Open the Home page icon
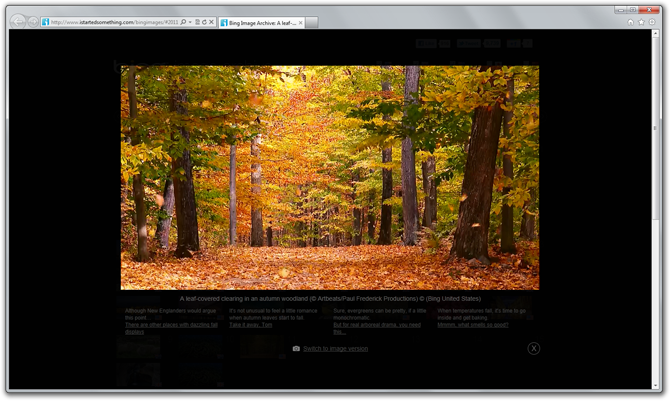Image resolution: width=670 pixels, height=401 pixels. pos(631,22)
